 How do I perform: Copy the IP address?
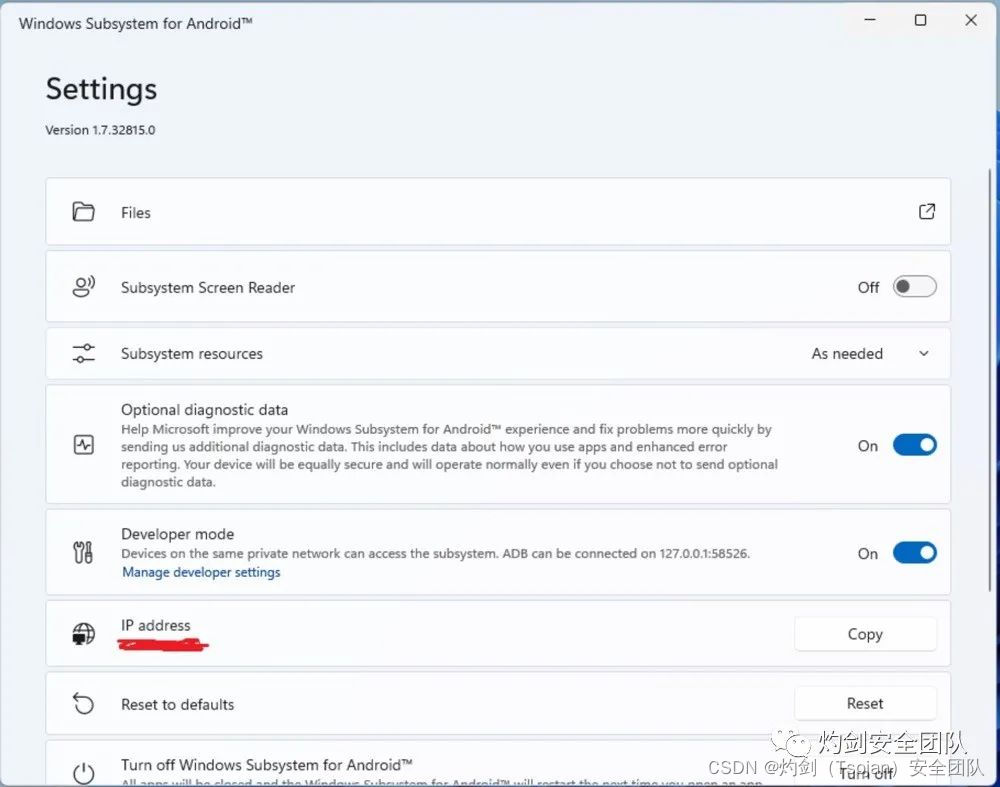click(x=865, y=634)
